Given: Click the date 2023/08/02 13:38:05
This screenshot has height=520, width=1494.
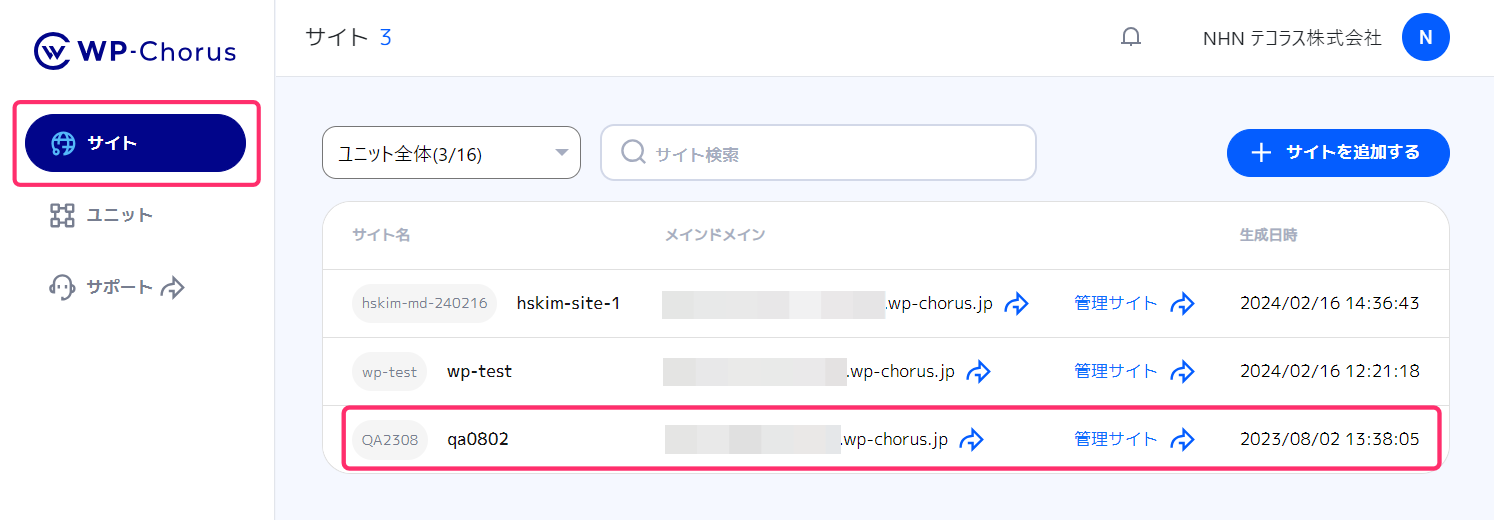Looking at the screenshot, I should coord(1329,439).
